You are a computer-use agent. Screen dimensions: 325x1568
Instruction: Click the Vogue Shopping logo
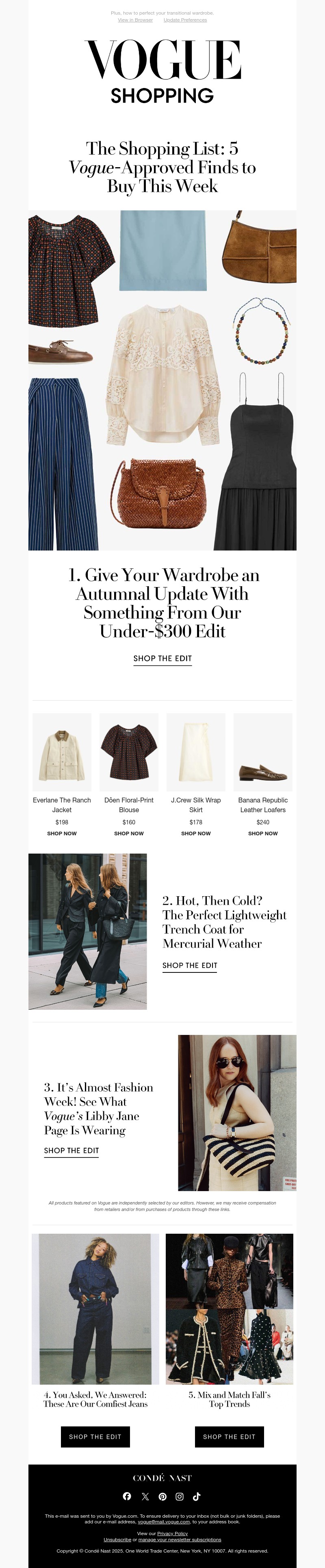pos(162,71)
